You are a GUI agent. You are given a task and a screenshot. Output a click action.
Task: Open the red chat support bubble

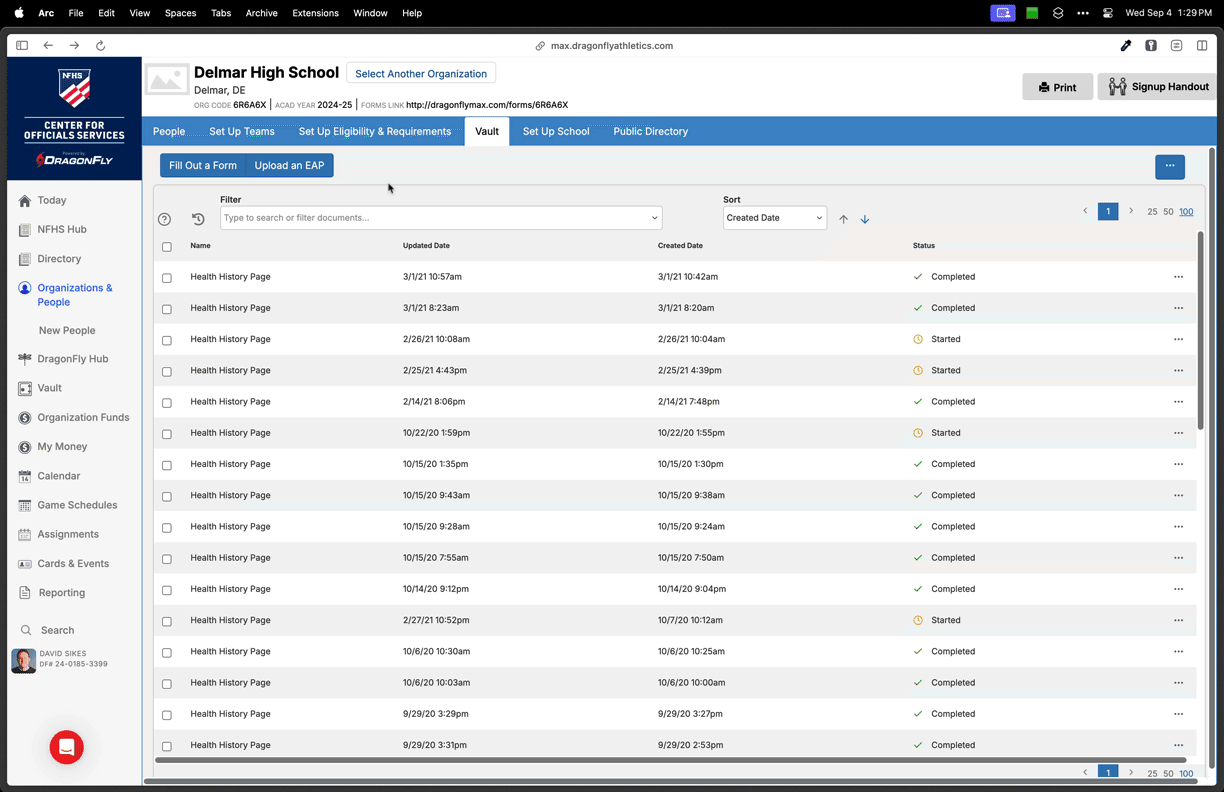67,747
